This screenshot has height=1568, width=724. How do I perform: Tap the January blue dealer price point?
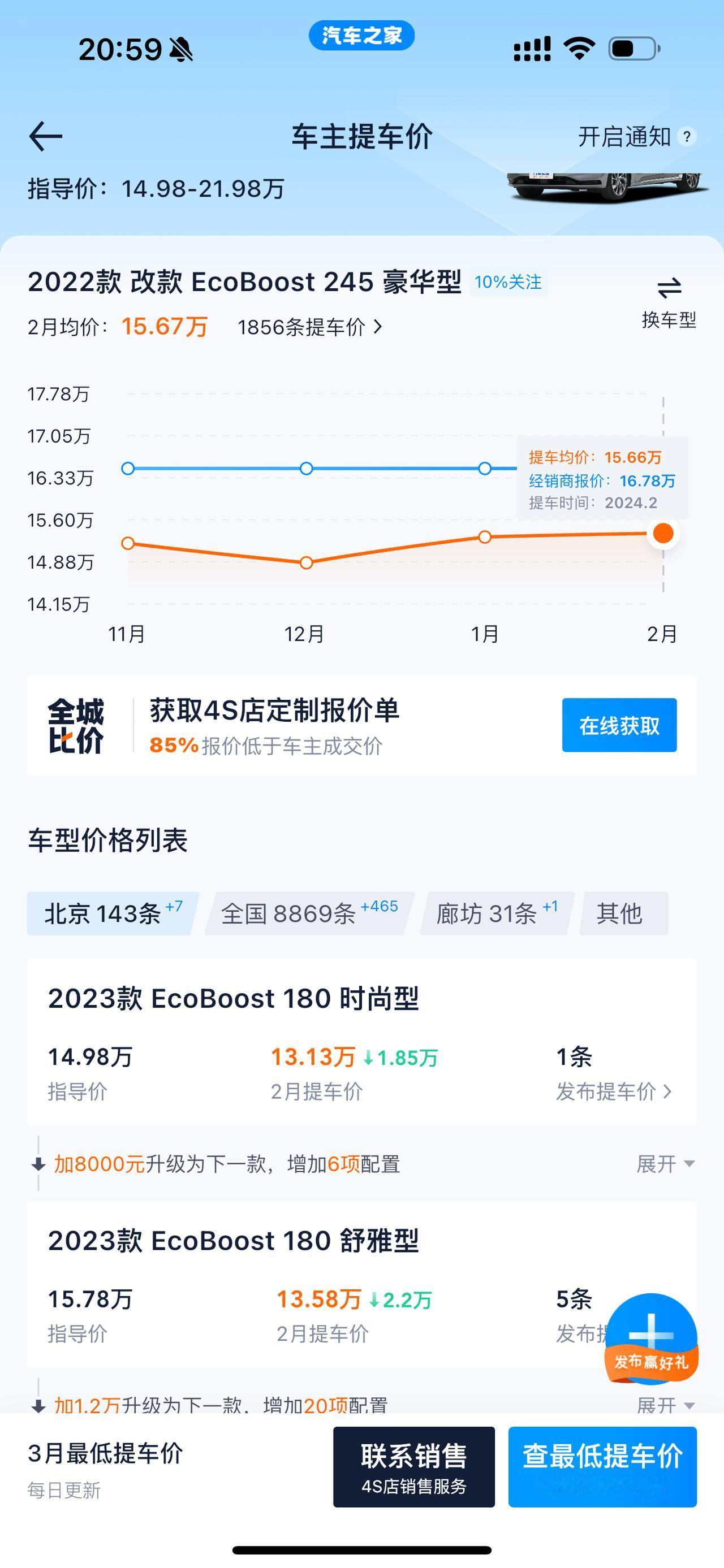click(485, 468)
